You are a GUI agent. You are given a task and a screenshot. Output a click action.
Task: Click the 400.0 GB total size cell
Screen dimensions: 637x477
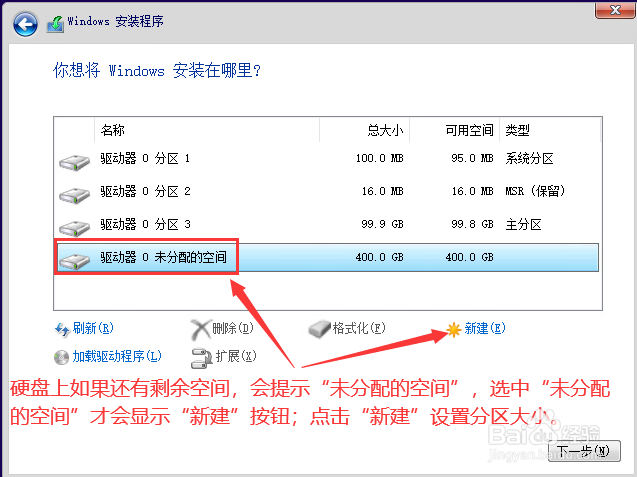(x=380, y=257)
